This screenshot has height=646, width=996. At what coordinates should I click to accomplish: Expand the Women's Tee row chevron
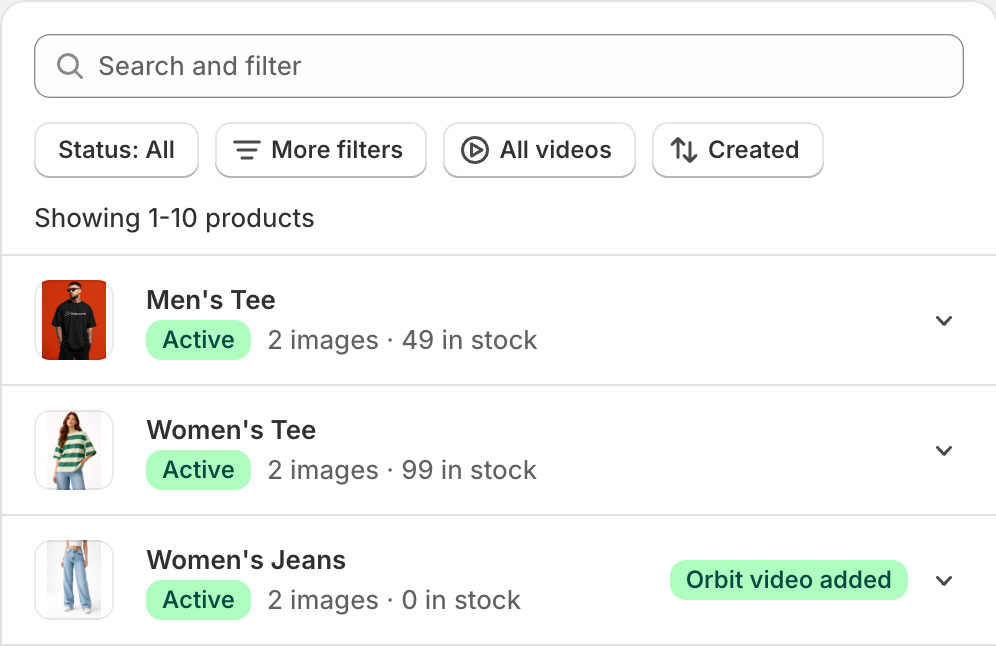[944, 450]
